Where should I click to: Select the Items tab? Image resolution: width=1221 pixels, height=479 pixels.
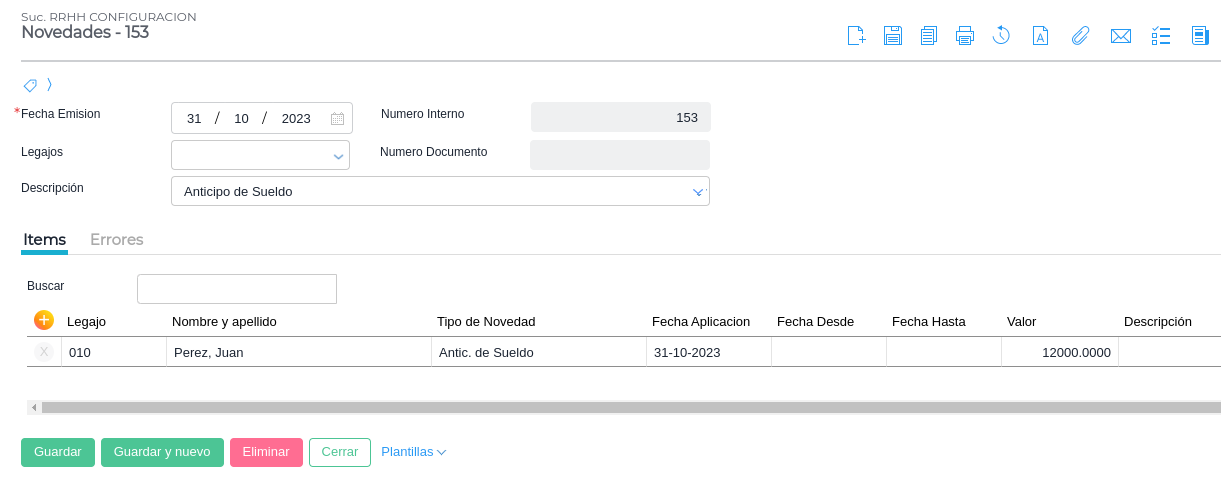tap(45, 240)
